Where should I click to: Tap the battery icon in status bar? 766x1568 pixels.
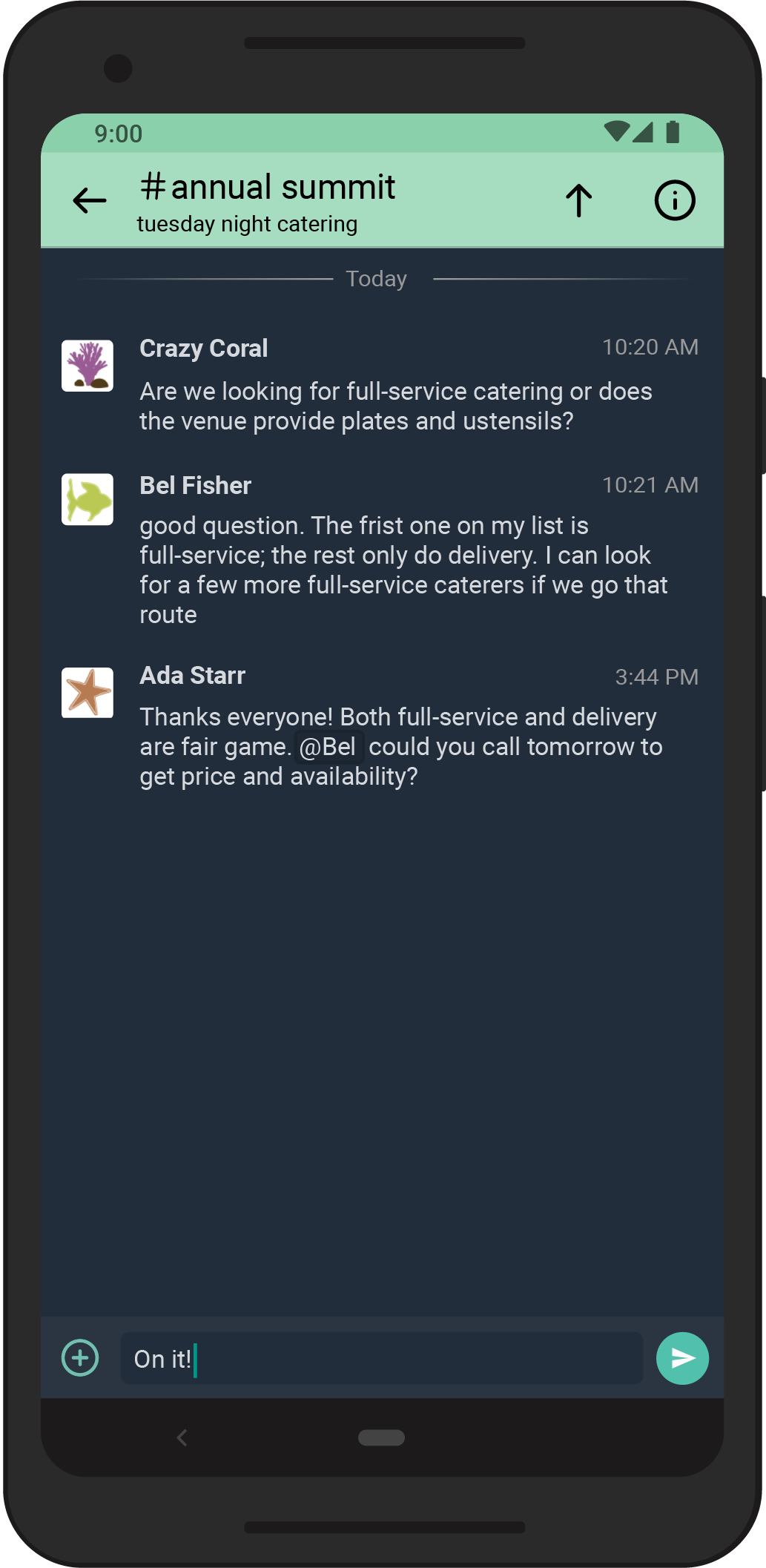tap(673, 132)
